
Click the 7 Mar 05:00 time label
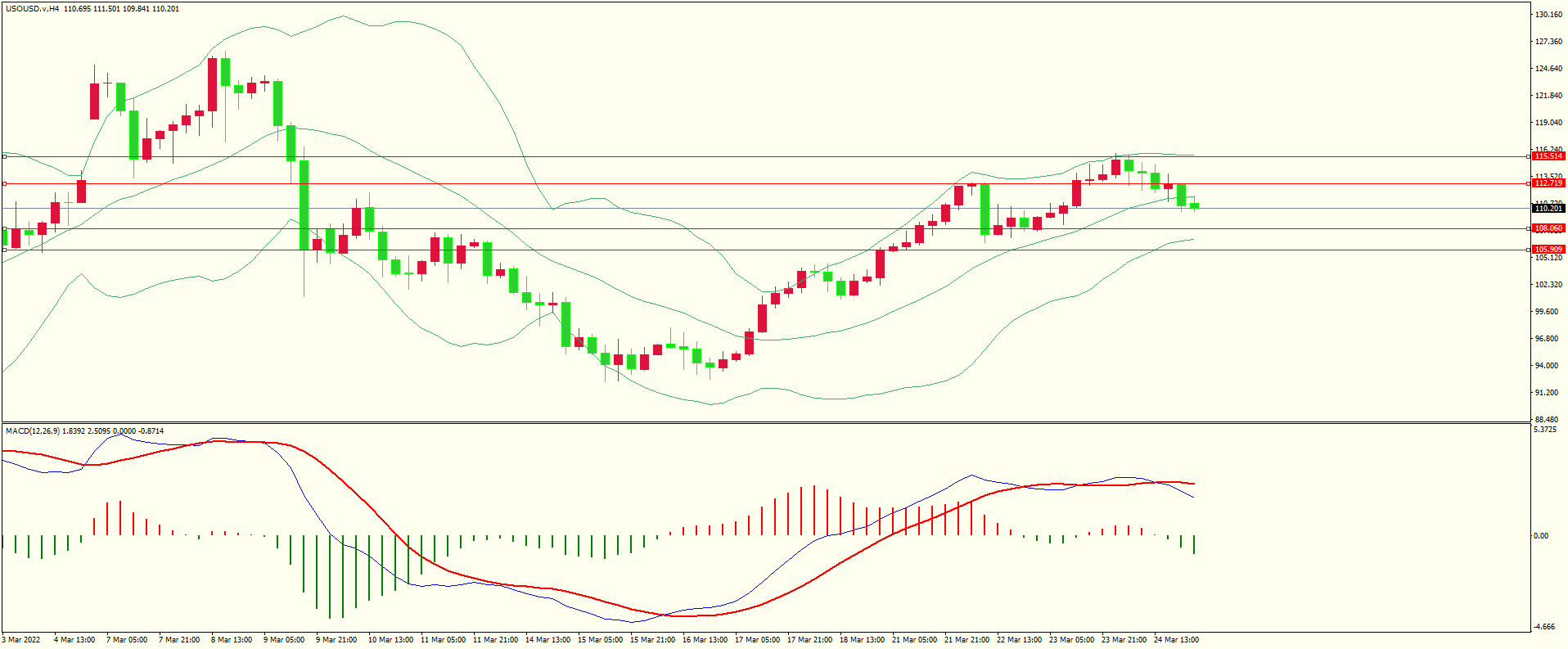click(127, 640)
